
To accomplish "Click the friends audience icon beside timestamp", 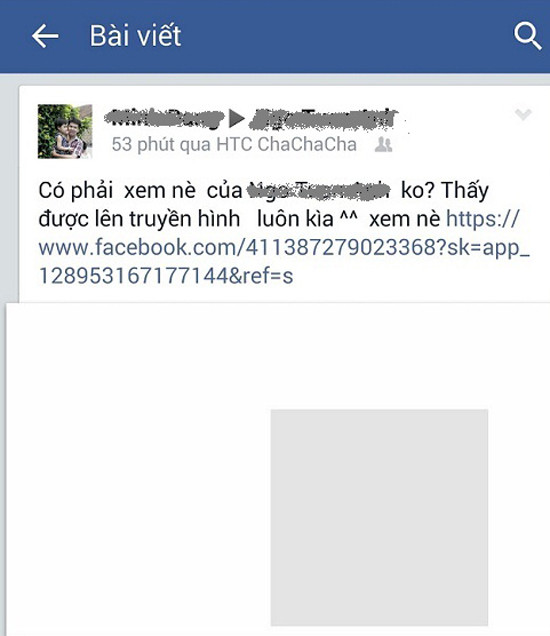I will (x=383, y=145).
